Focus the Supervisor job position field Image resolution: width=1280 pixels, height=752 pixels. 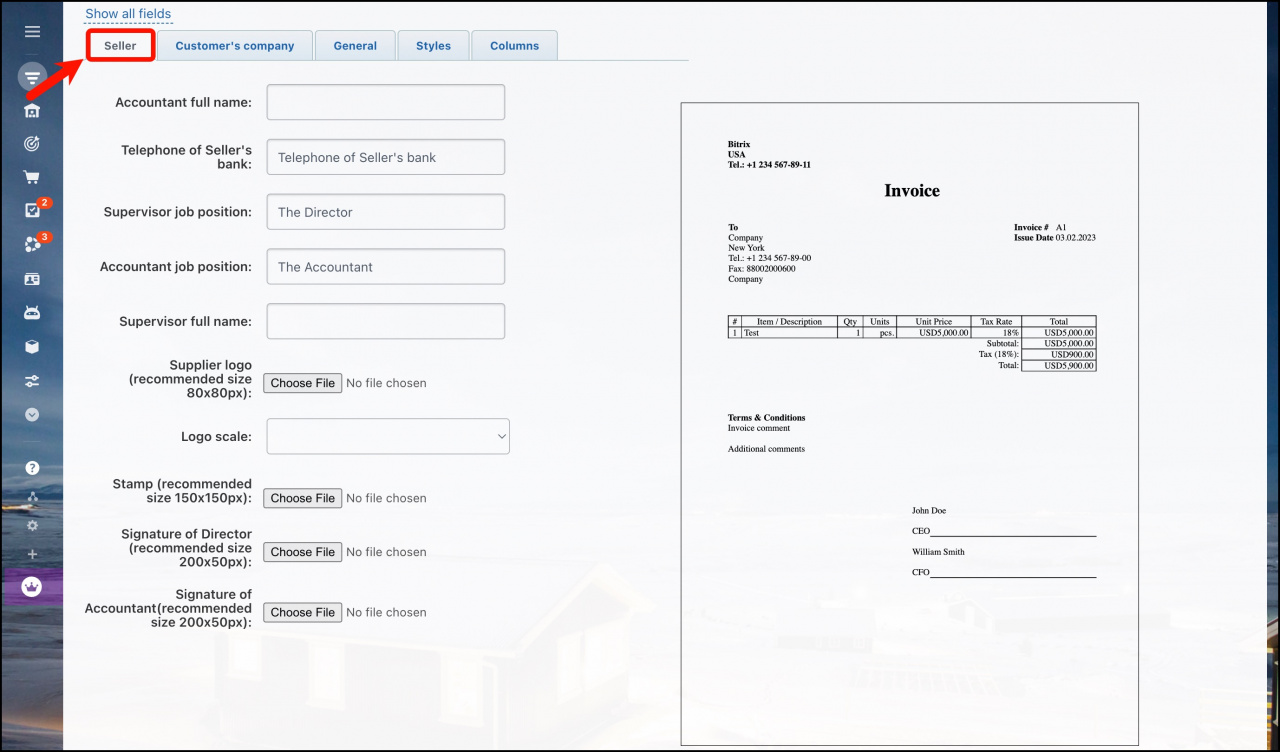tap(386, 212)
